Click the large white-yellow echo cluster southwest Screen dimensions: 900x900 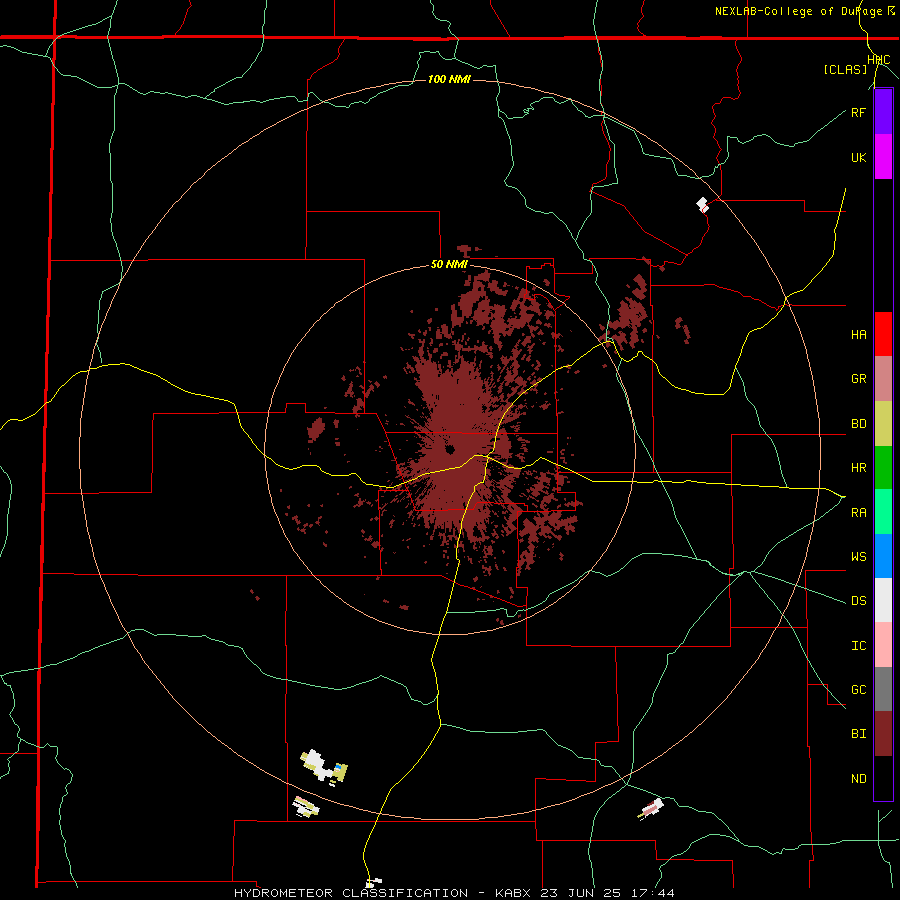click(x=323, y=766)
